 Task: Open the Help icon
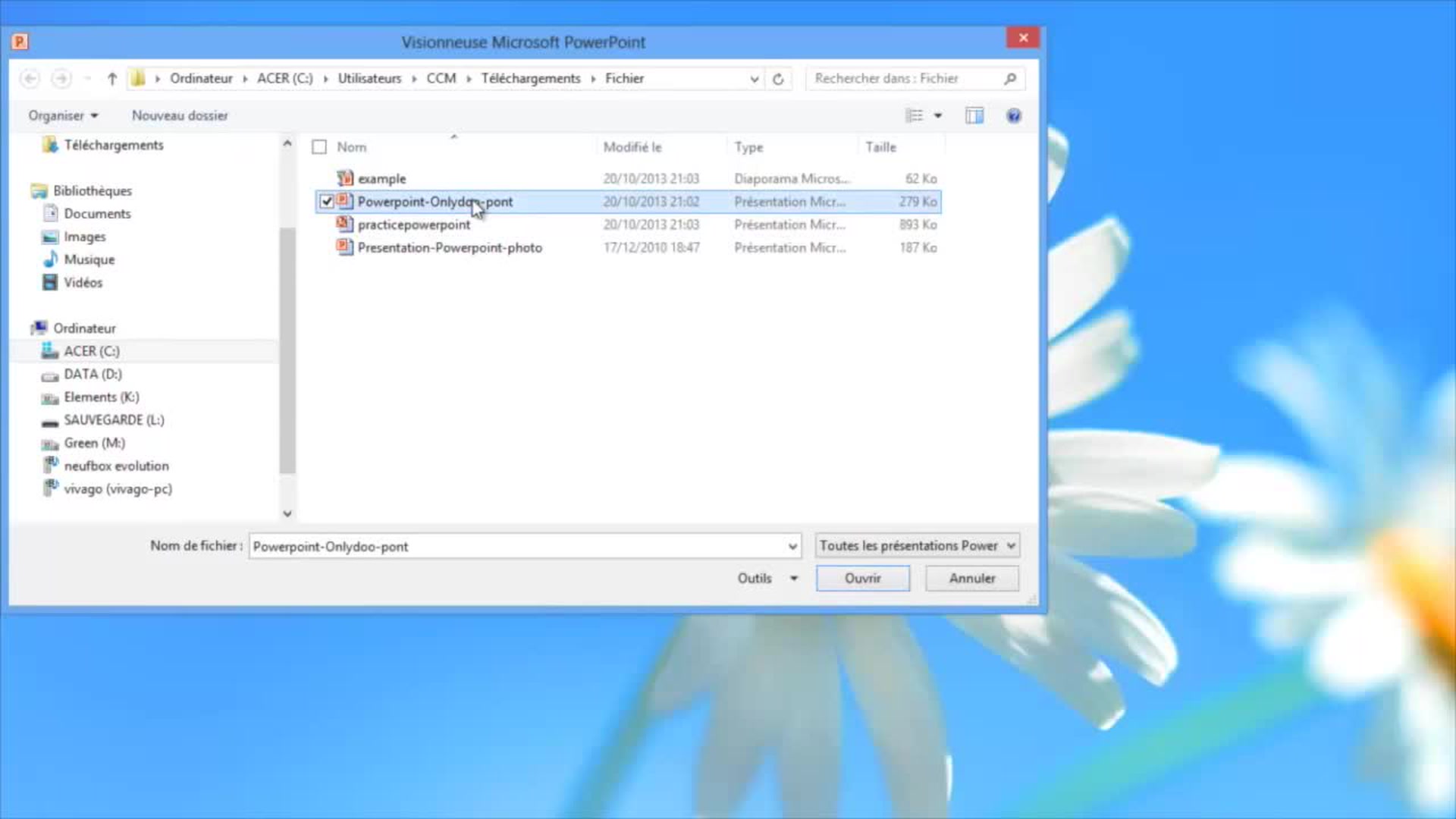tap(1014, 115)
